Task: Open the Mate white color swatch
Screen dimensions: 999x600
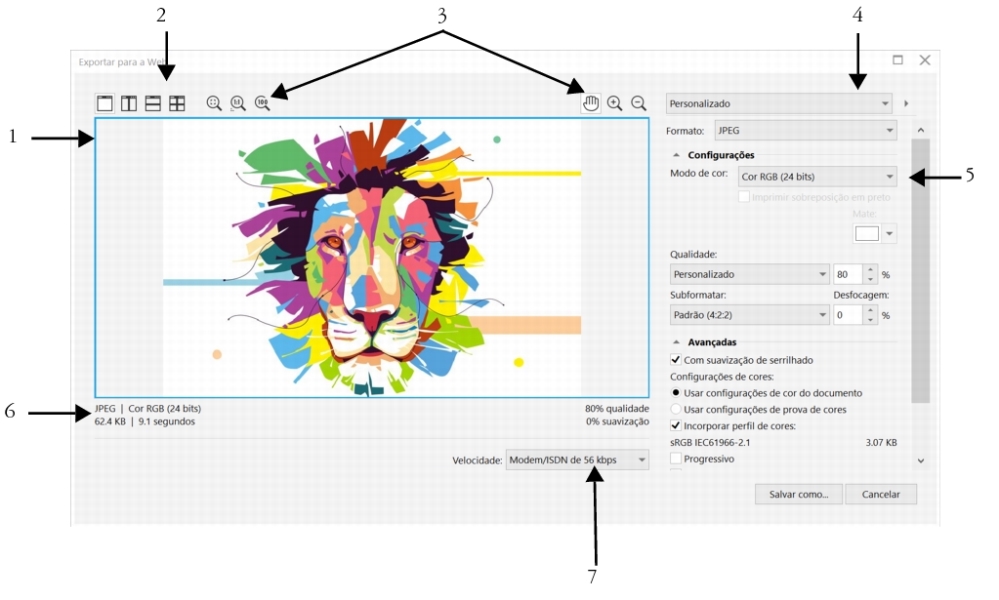Action: (866, 233)
